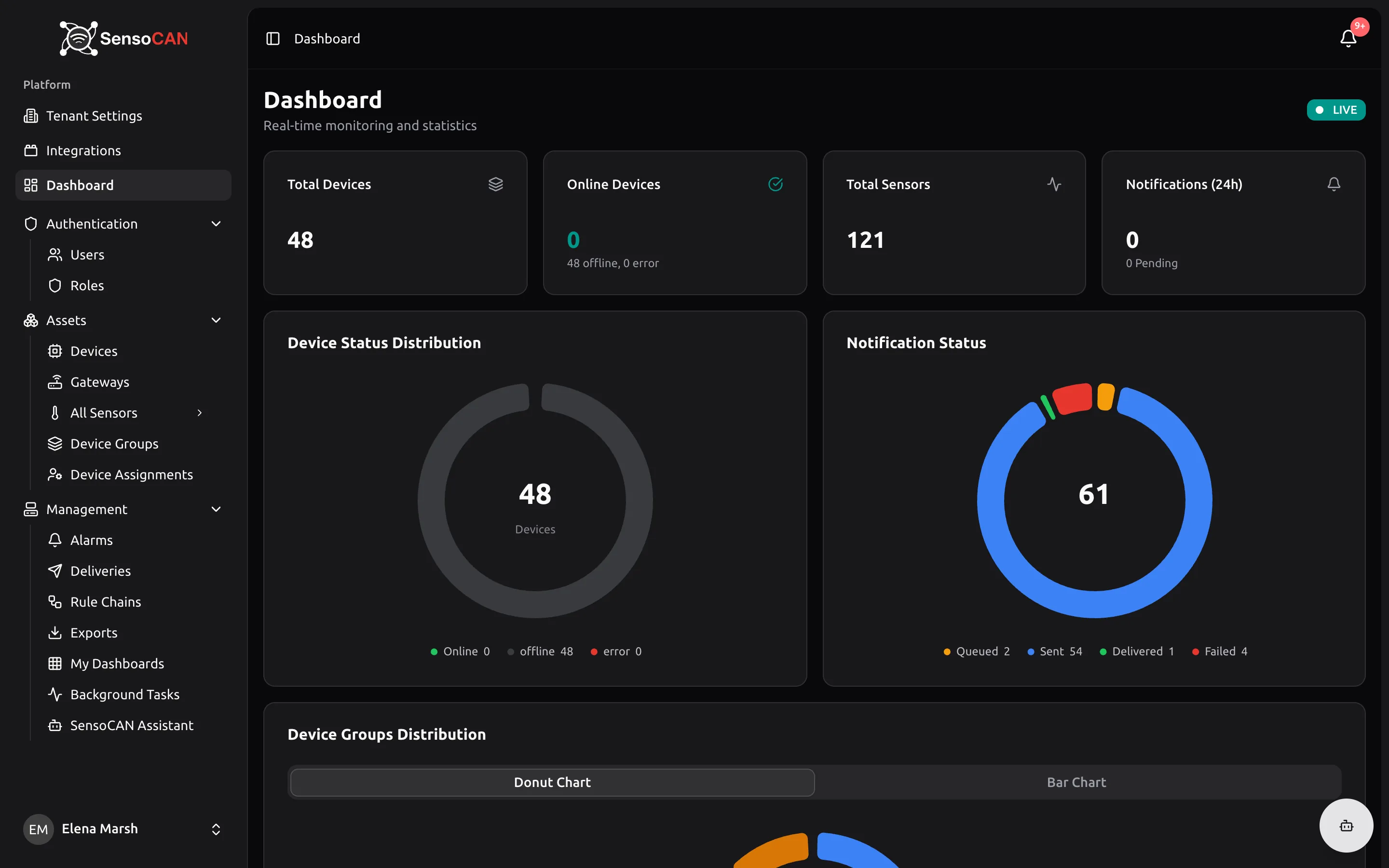Open the notifications bell in header
The image size is (1389, 868).
coord(1348,39)
